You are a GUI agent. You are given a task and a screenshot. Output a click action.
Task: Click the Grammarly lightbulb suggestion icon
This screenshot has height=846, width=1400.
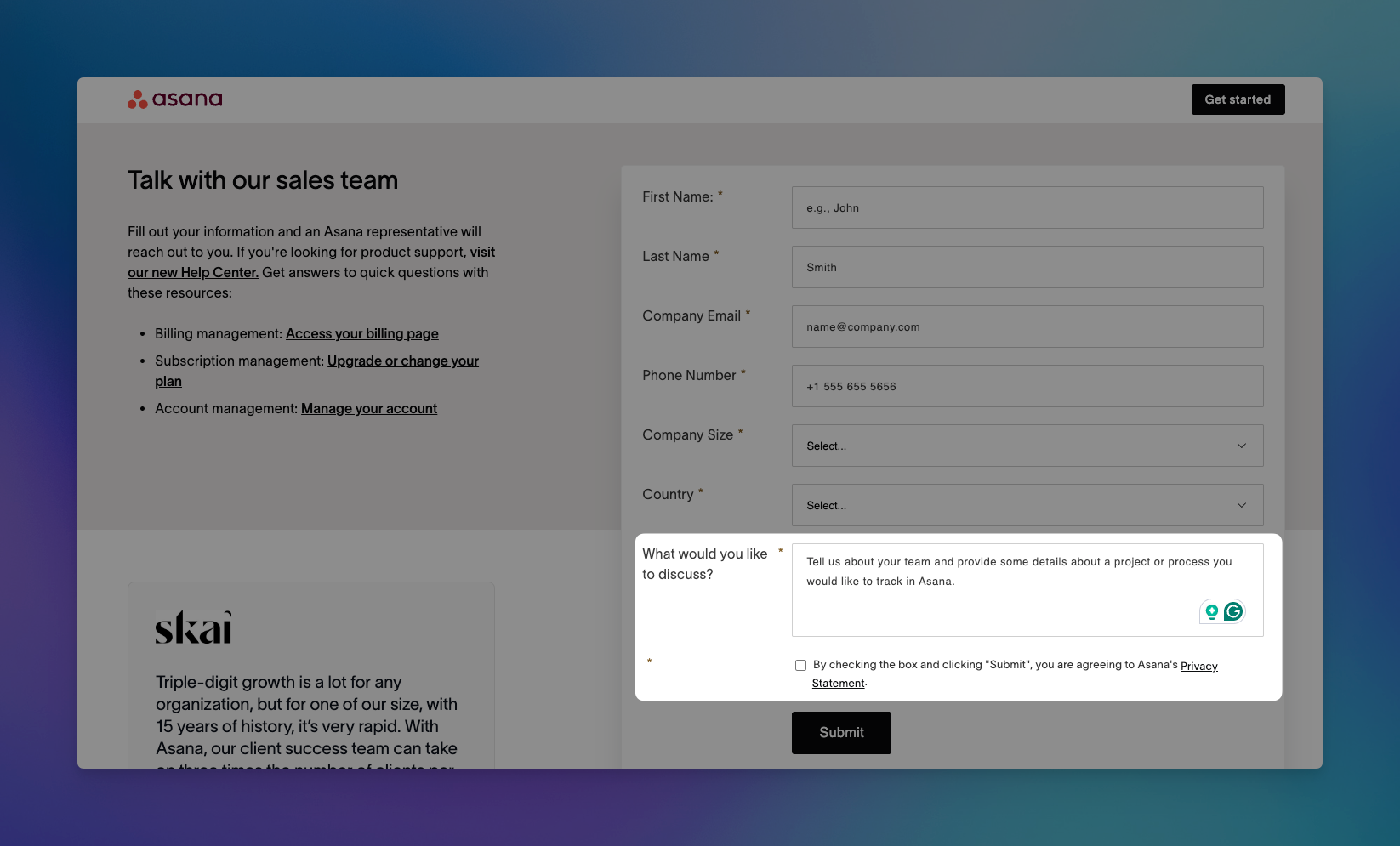tap(1211, 611)
